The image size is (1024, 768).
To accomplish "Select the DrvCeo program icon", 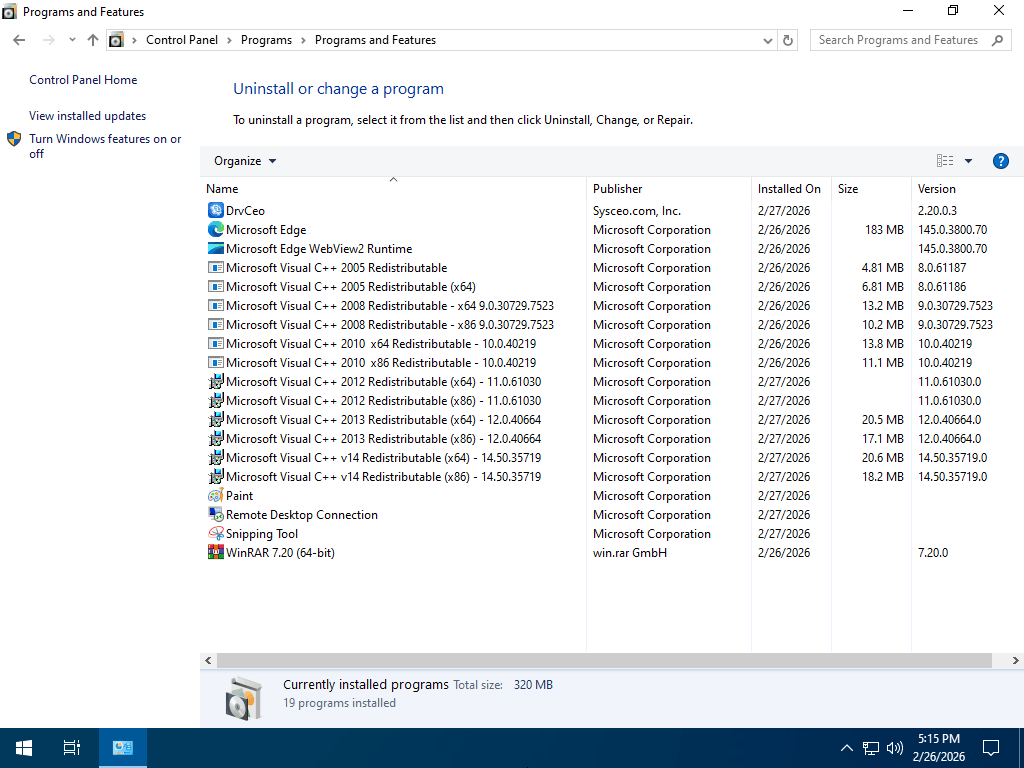I will pos(216,210).
